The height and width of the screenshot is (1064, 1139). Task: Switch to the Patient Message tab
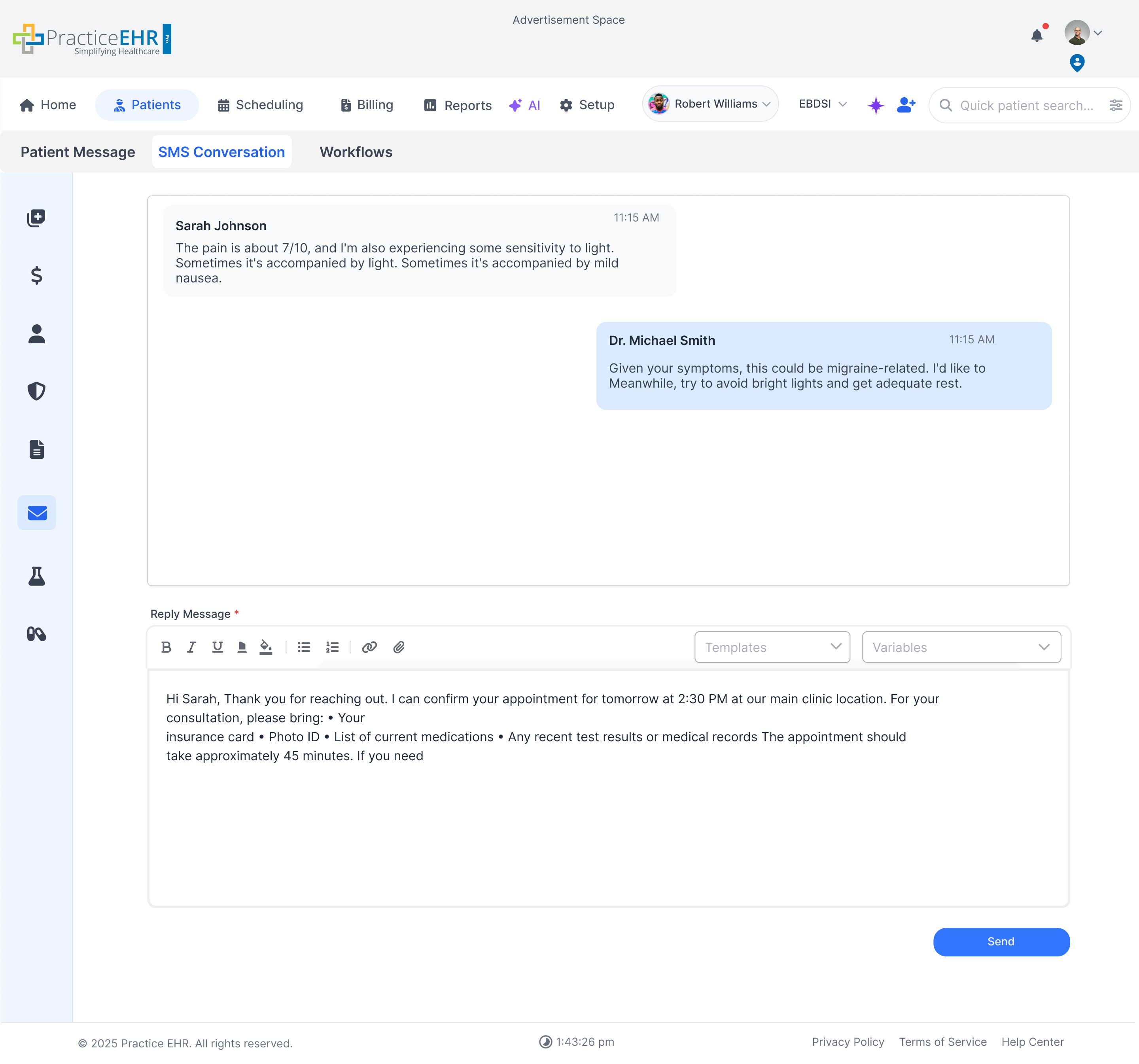[78, 152]
